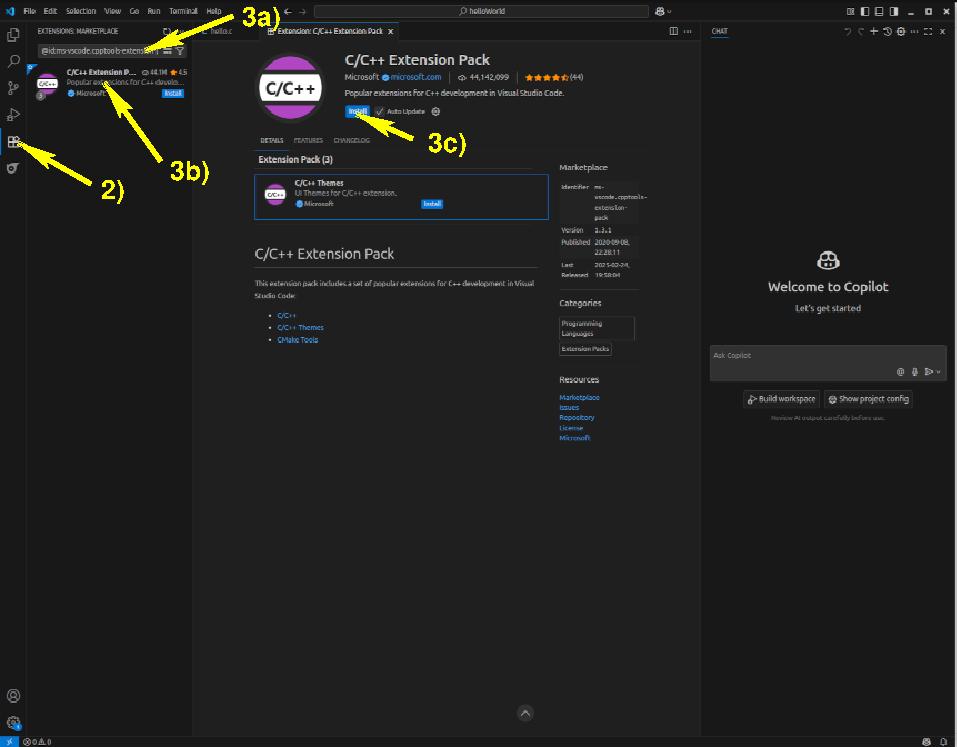
Task: Open chat settings gear in Chat panel header
Action: click(x=901, y=31)
